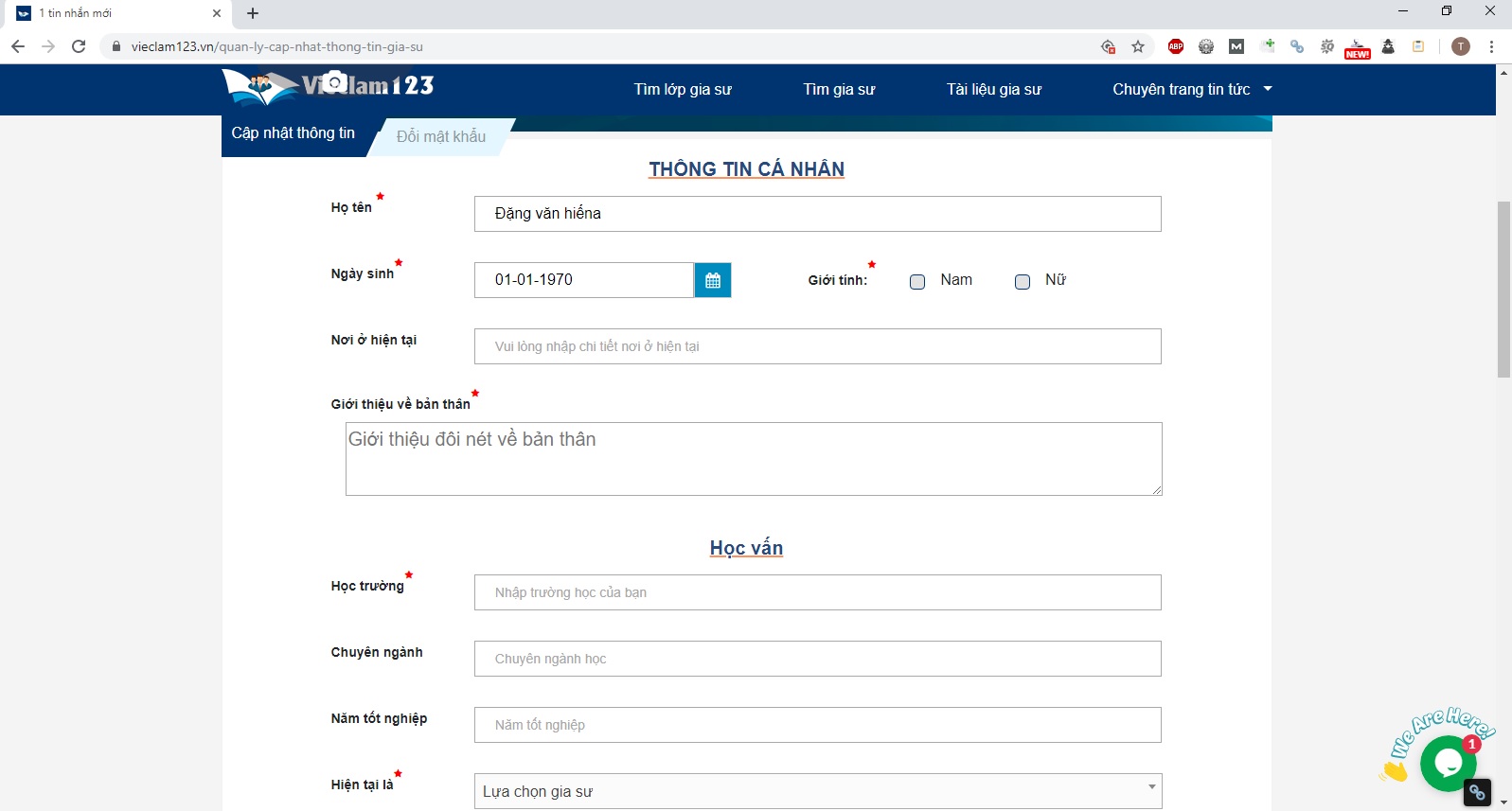Select the Nam gender checkbox
Image resolution: width=1512 pixels, height=811 pixels.
click(917, 282)
